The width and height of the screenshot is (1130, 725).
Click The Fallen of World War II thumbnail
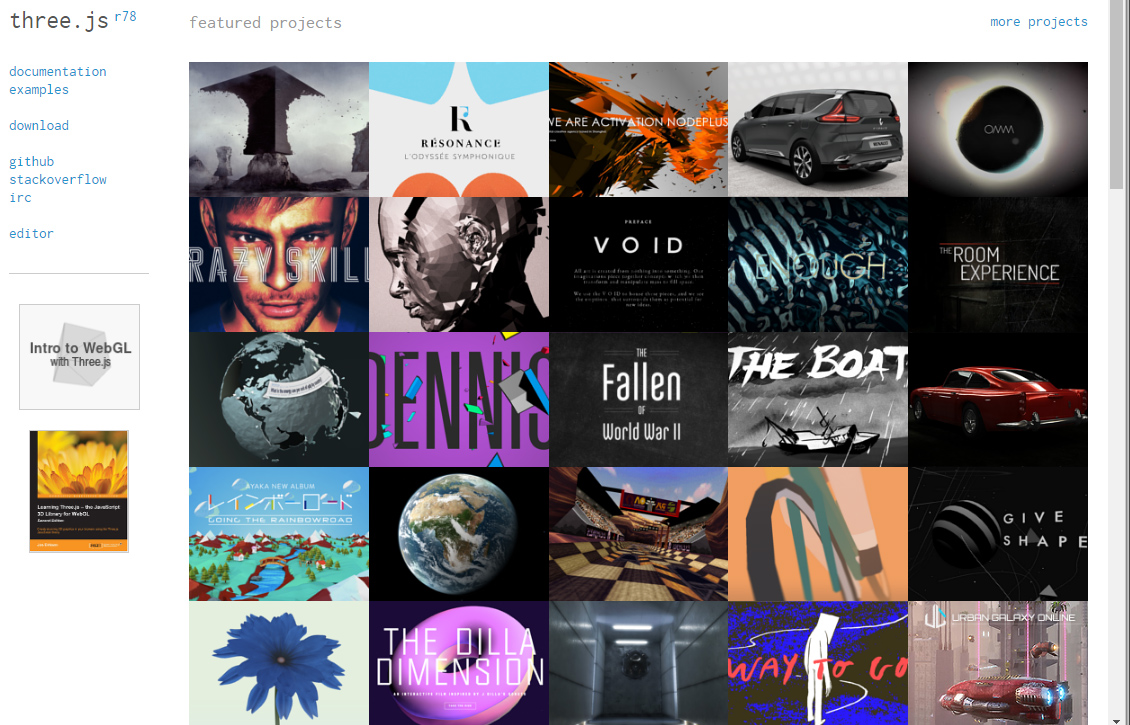[639, 399]
